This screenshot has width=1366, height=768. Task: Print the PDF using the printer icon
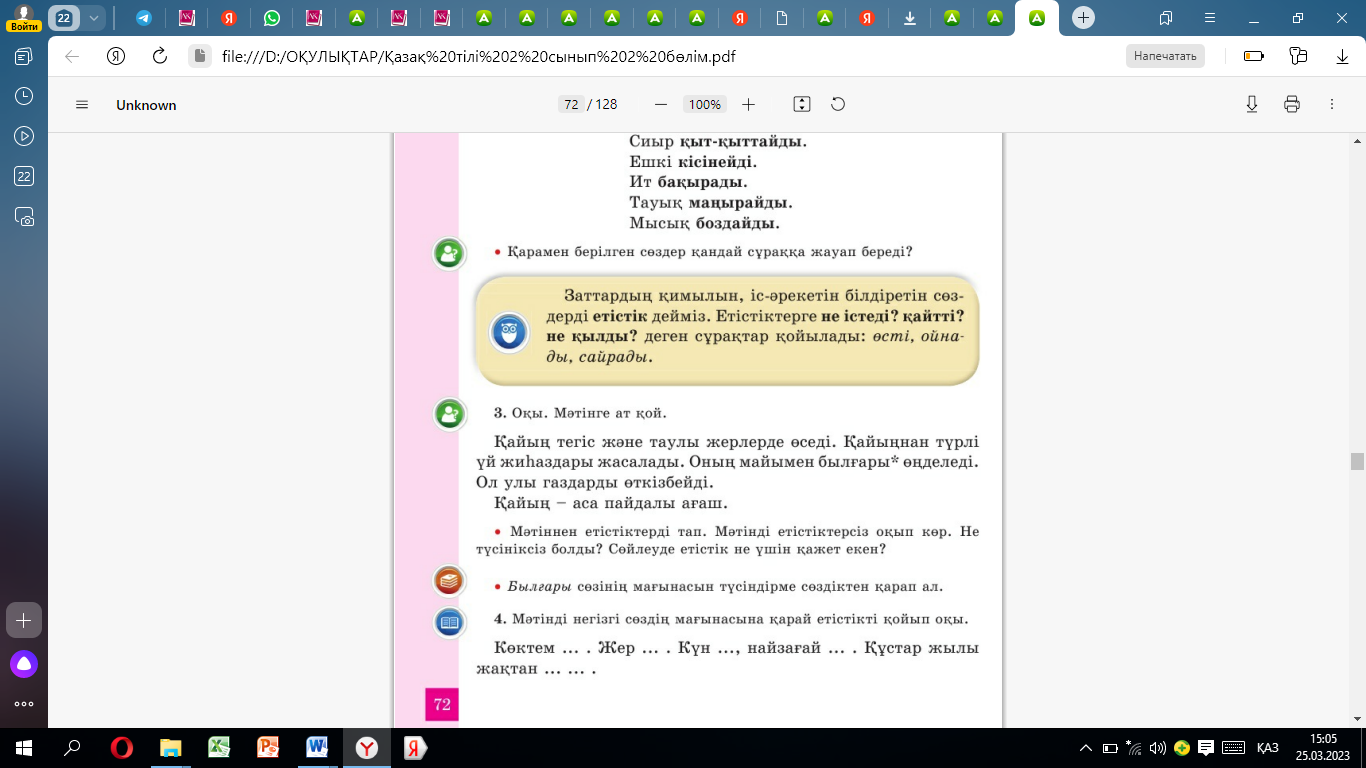click(1292, 105)
